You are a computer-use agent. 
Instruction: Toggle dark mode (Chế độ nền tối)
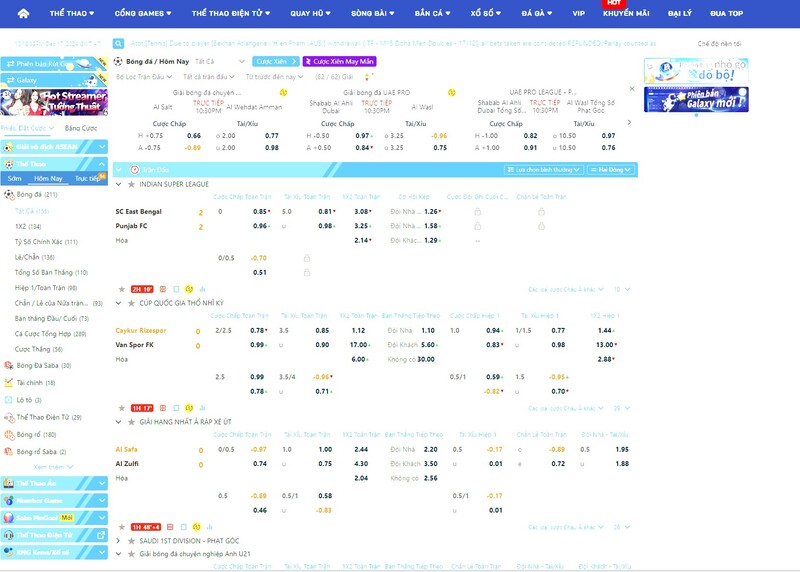tap(720, 44)
